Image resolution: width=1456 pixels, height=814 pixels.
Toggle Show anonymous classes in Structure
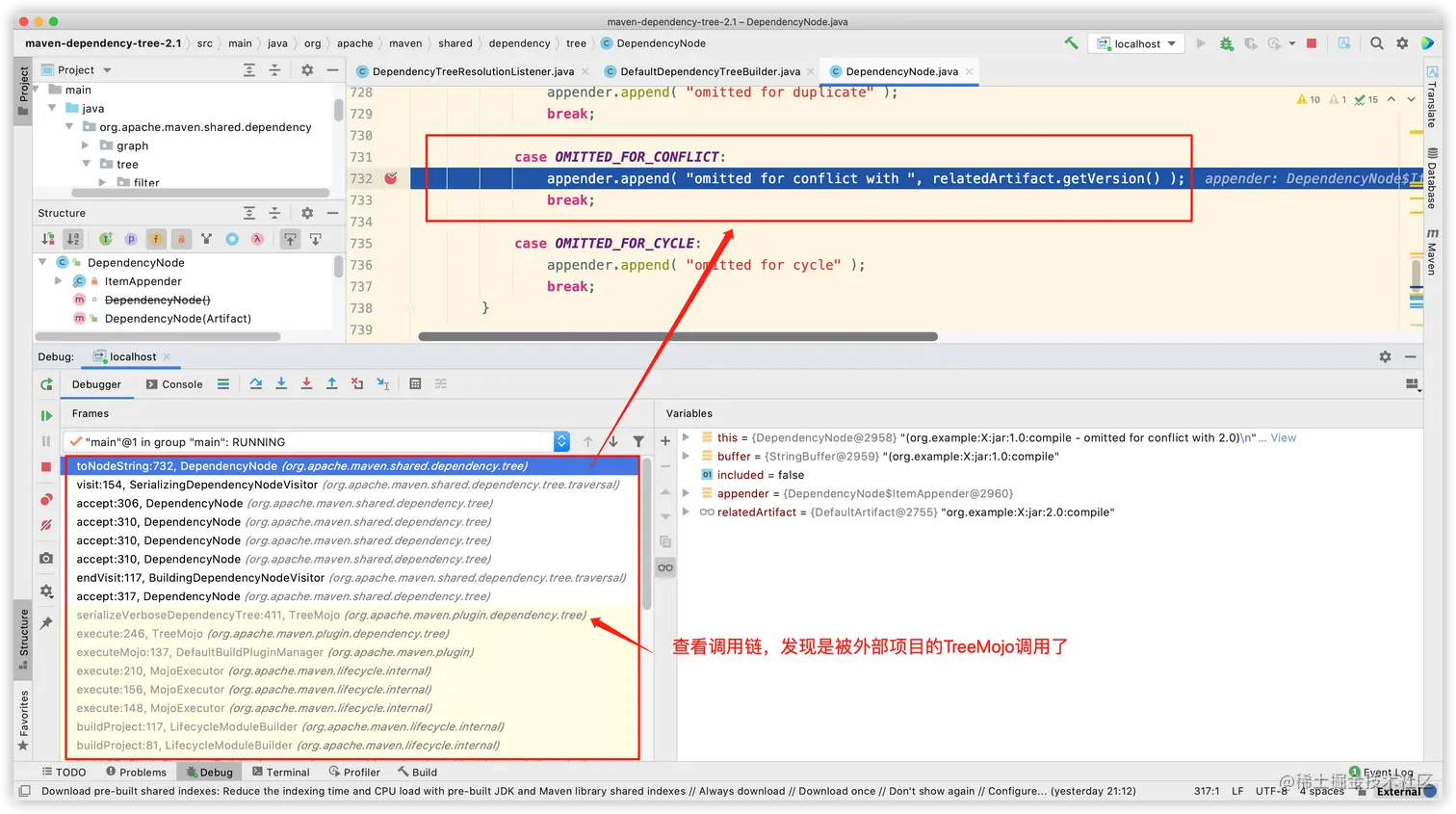click(x=232, y=239)
